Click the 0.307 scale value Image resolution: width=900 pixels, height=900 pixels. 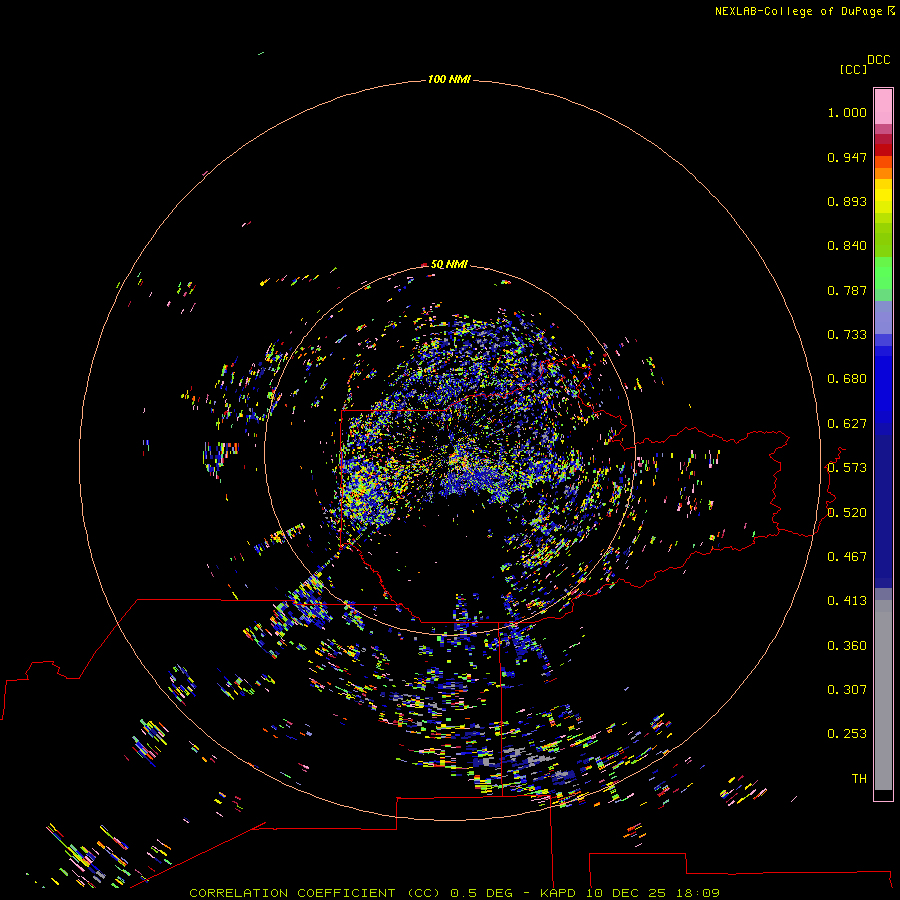(x=847, y=690)
